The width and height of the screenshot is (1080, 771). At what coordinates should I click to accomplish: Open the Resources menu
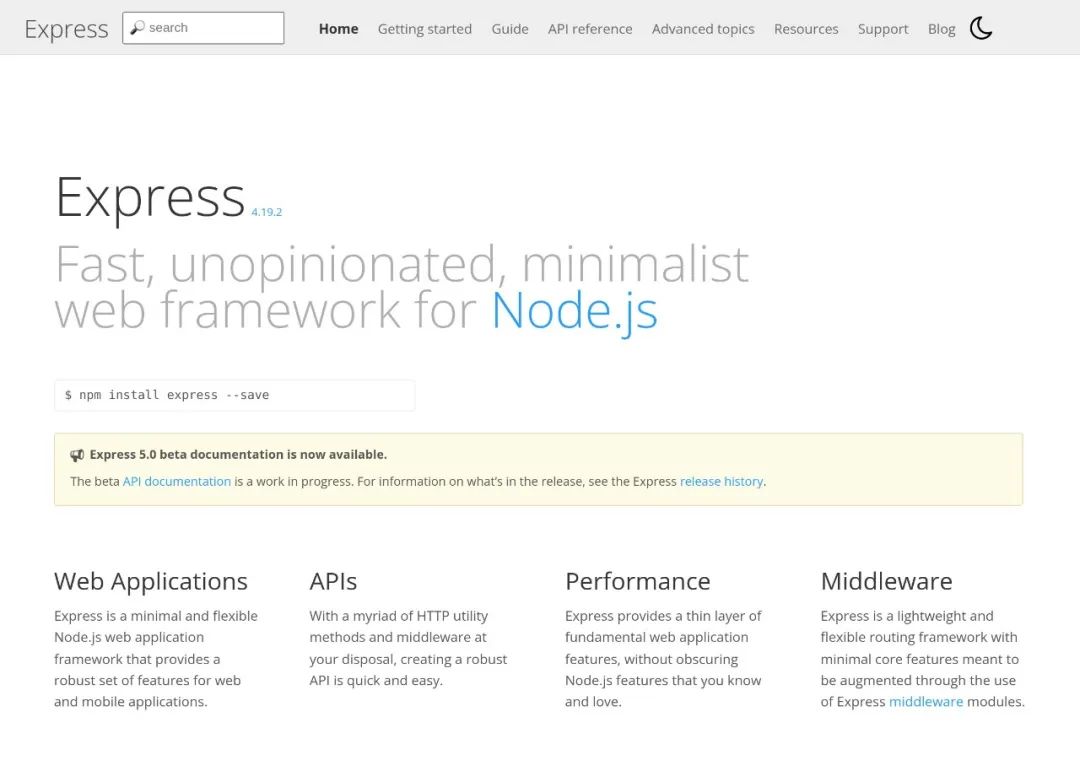coord(806,29)
